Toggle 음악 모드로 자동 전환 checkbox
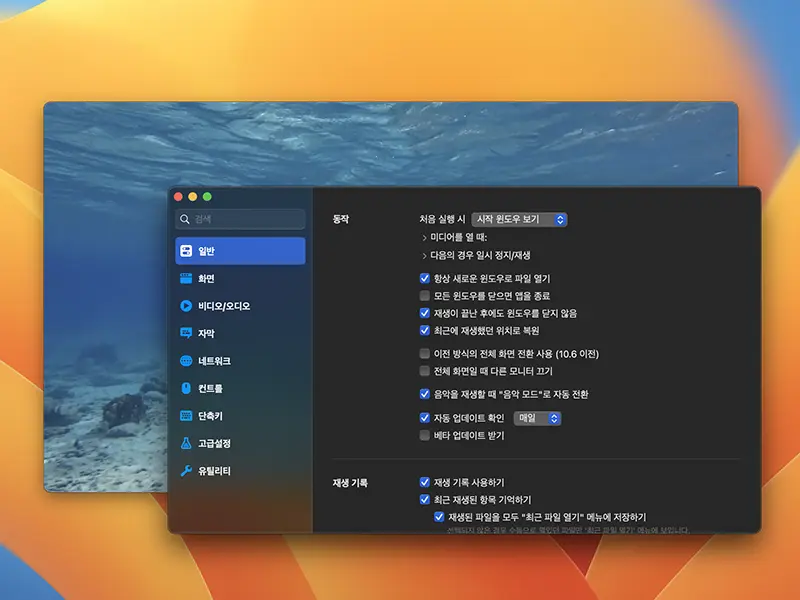 (x=424, y=394)
